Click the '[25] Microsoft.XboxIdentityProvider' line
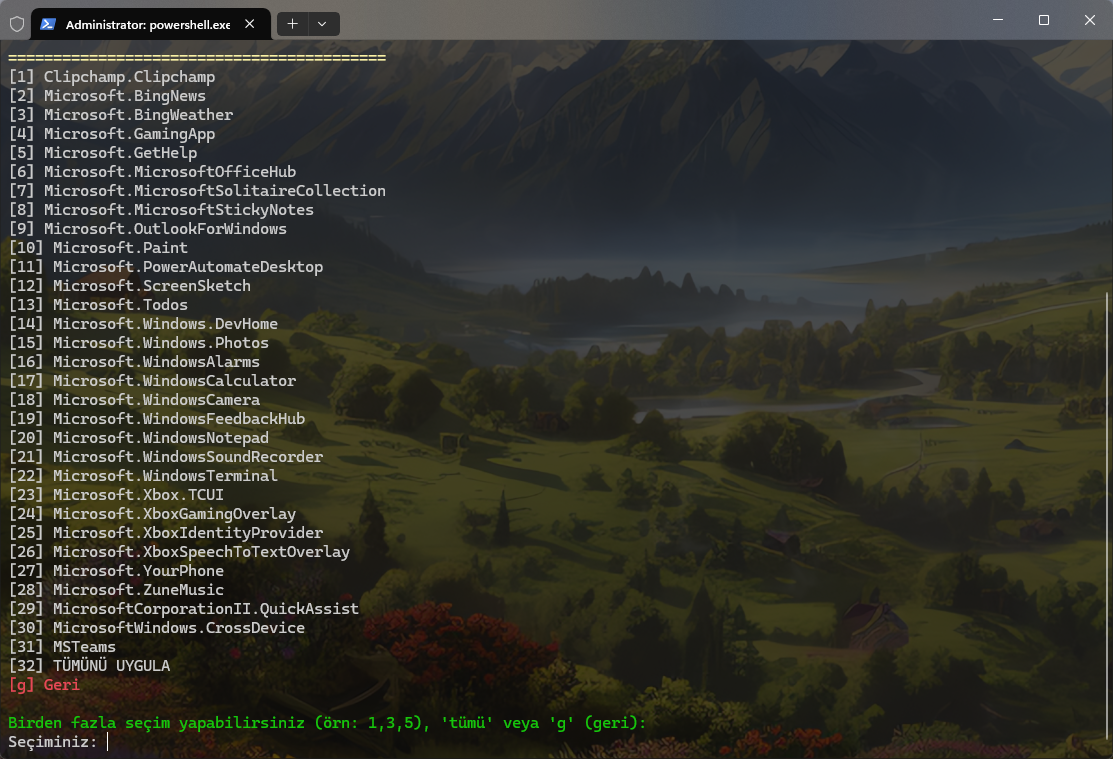The height and width of the screenshot is (759, 1113). coord(166,533)
